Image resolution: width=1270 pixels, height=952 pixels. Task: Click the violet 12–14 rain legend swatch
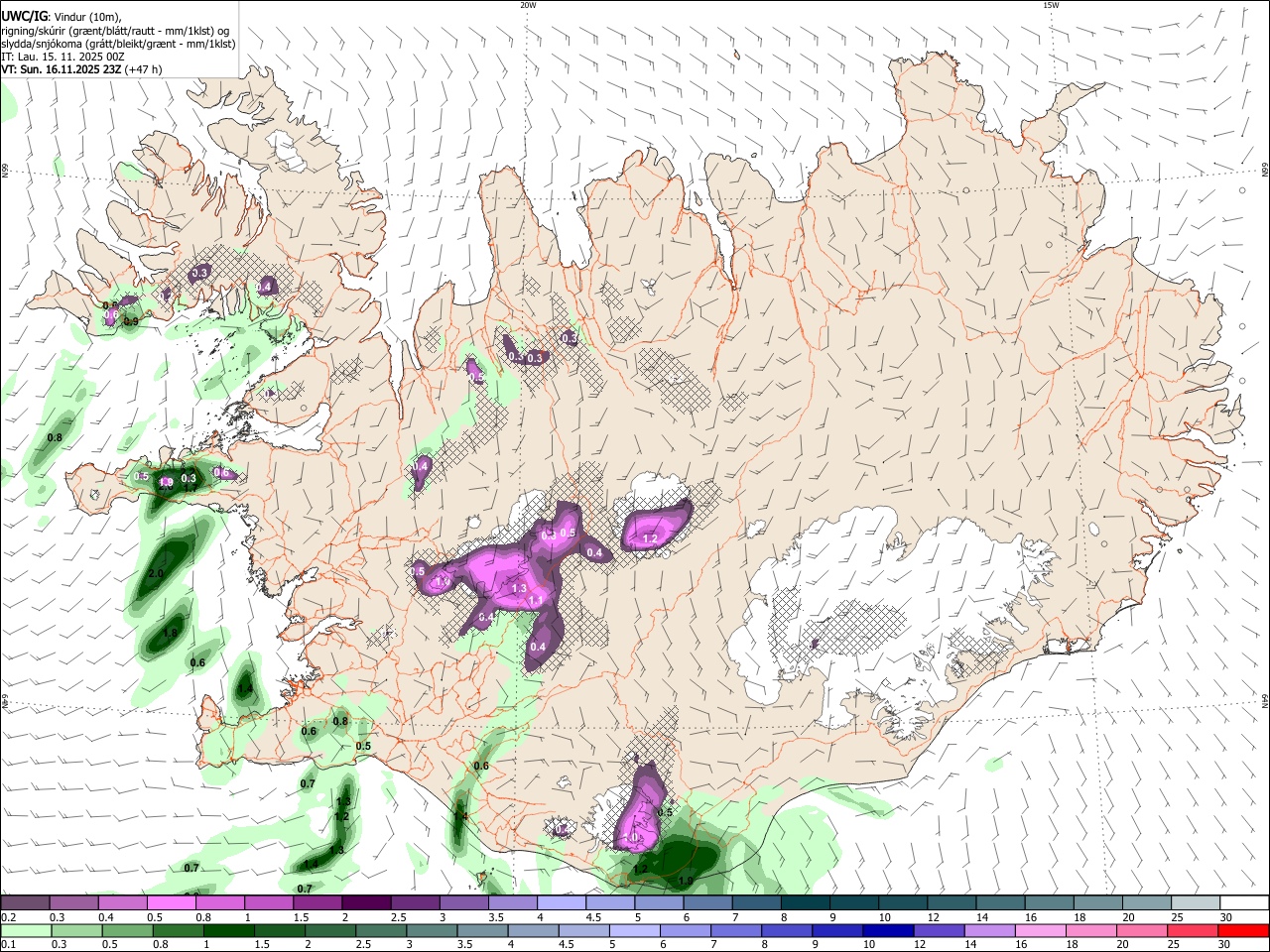[939, 931]
